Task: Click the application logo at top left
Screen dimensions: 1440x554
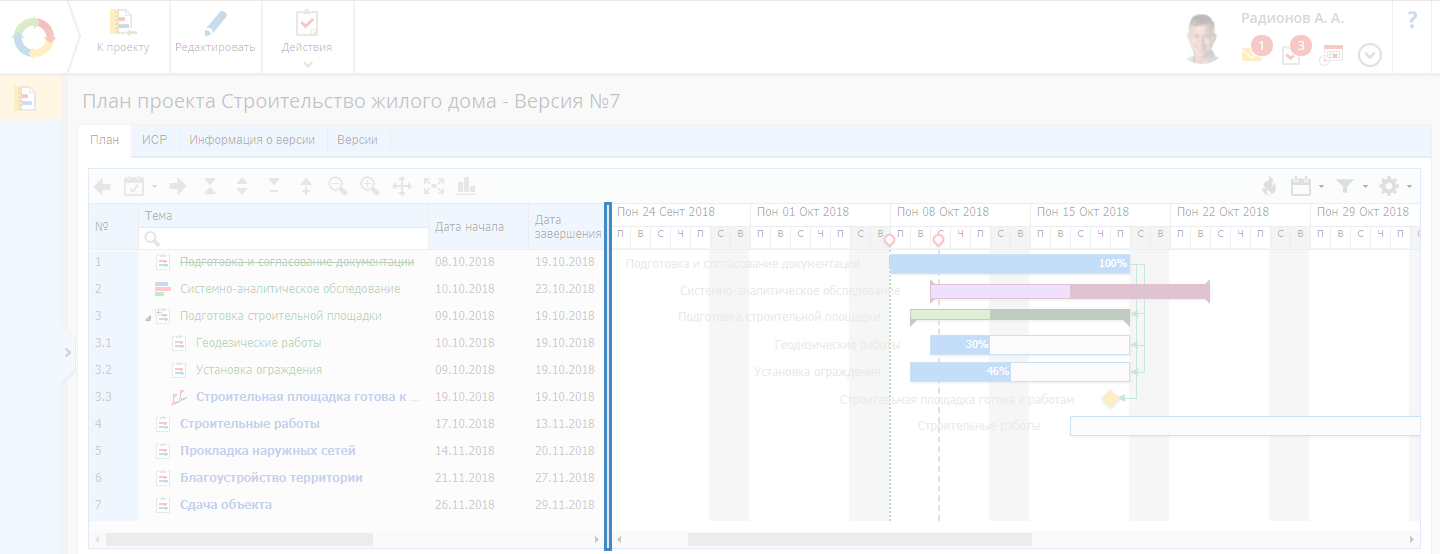Action: pyautogui.click(x=34, y=37)
